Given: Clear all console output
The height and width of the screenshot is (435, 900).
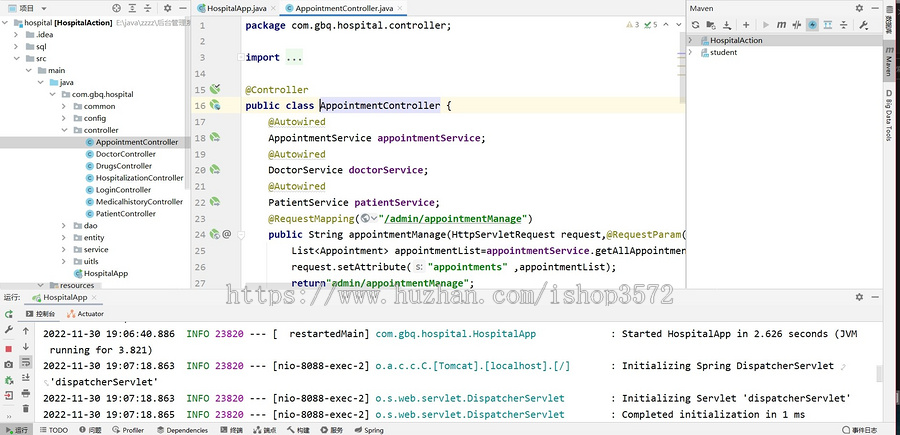Looking at the screenshot, I should (26, 409).
